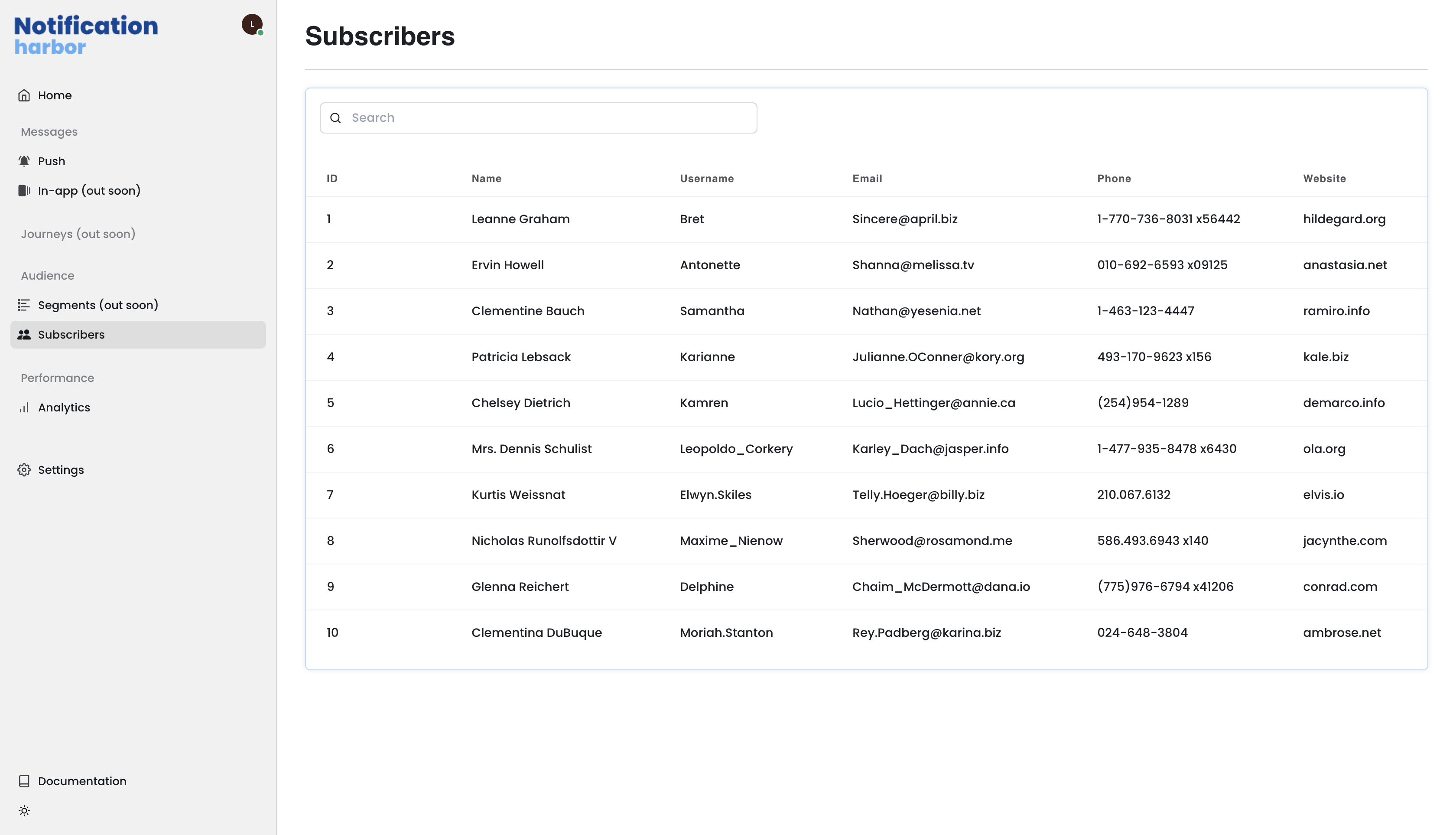This screenshot has width=1456, height=835.
Task: Click email Sherwood@rosamond.me
Action: coord(932,540)
